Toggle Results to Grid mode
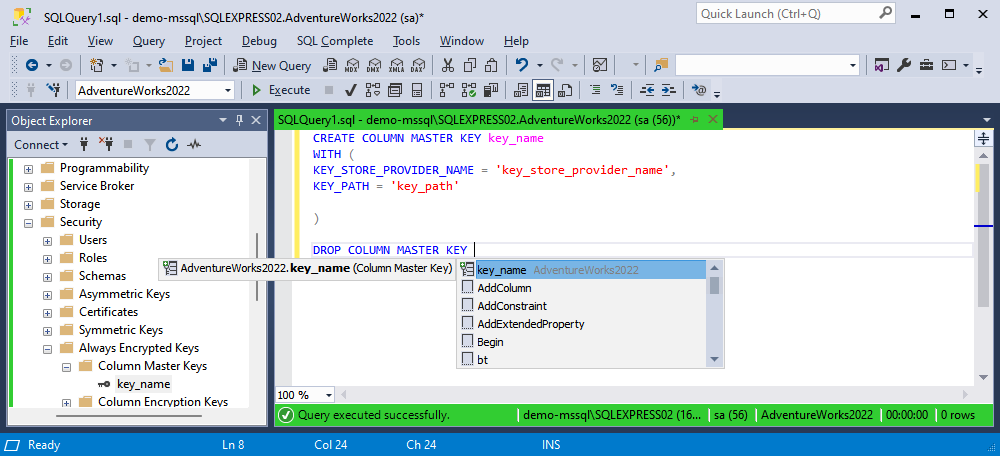This screenshot has width=1000, height=456. [543, 90]
